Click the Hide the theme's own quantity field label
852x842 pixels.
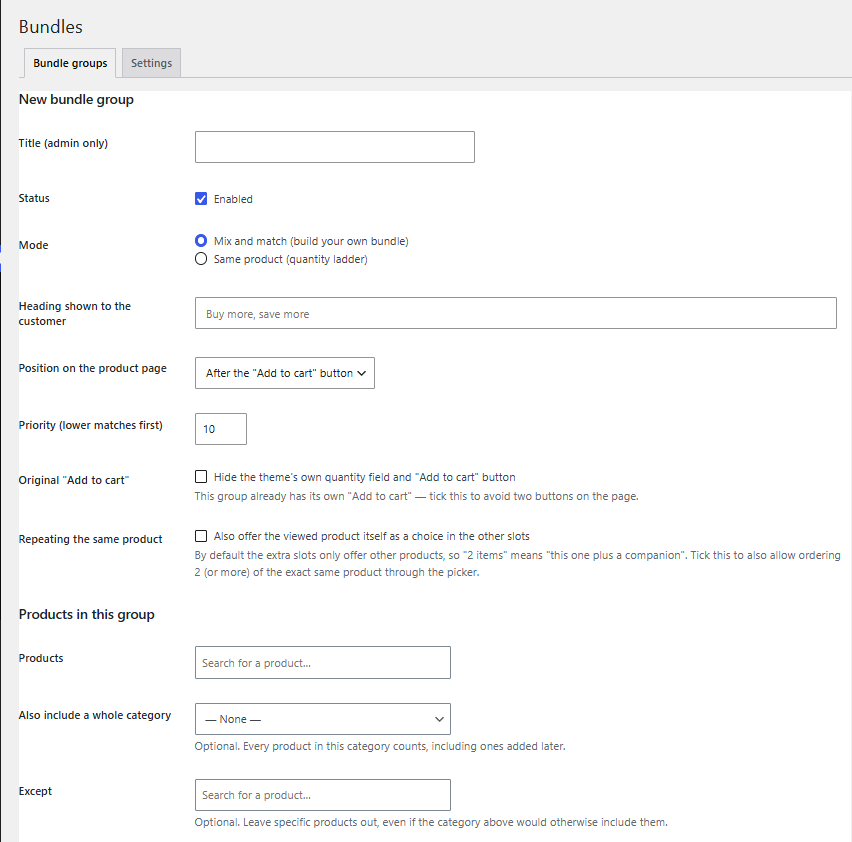pyautogui.click(x=365, y=477)
